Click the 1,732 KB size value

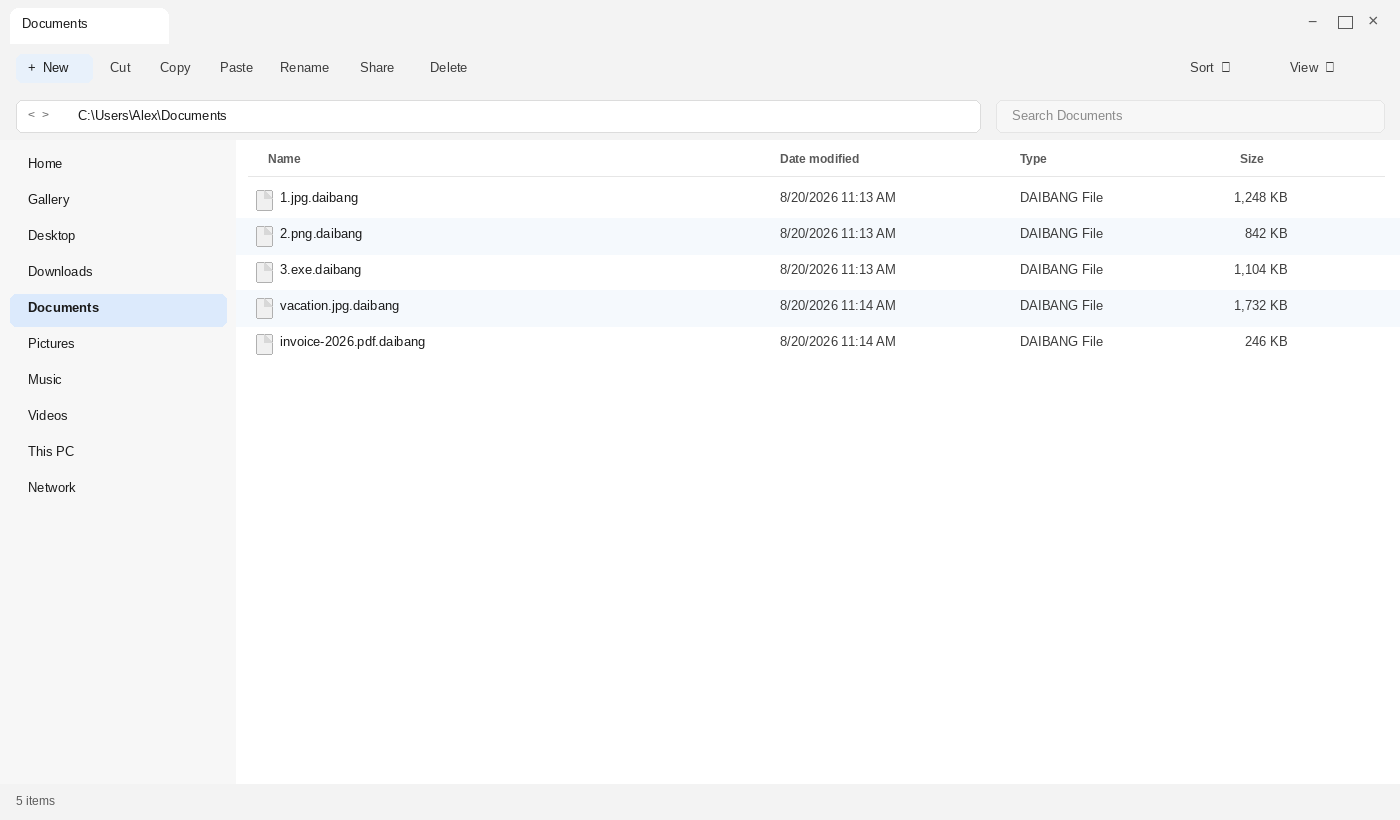pyautogui.click(x=1260, y=306)
